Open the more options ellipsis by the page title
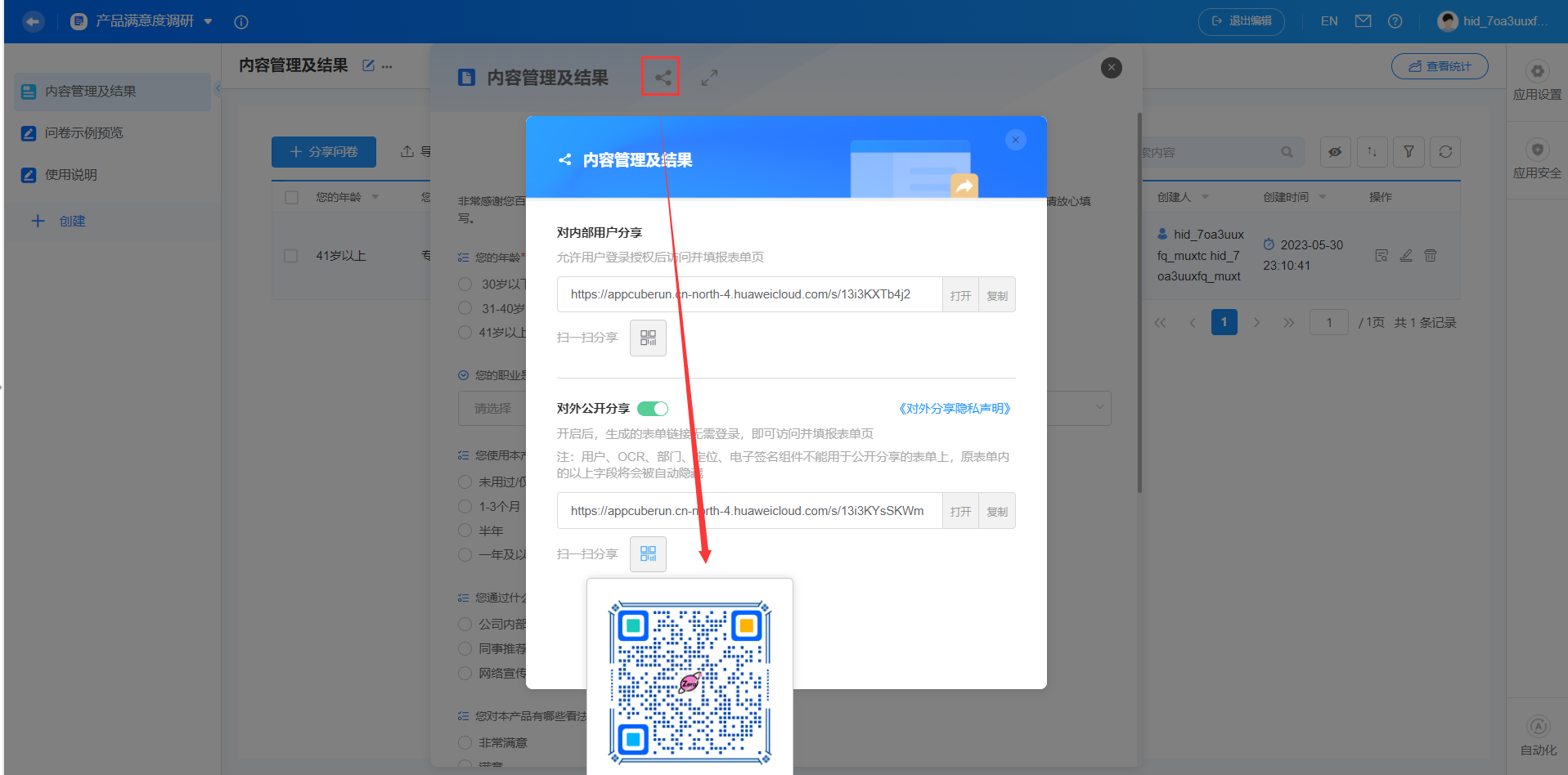 tap(387, 66)
